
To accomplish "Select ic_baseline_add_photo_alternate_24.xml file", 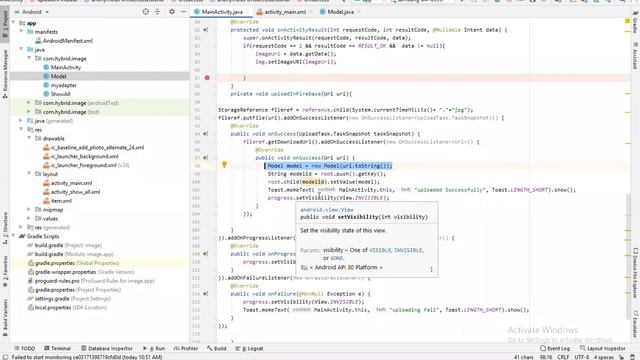I will click(x=97, y=147).
